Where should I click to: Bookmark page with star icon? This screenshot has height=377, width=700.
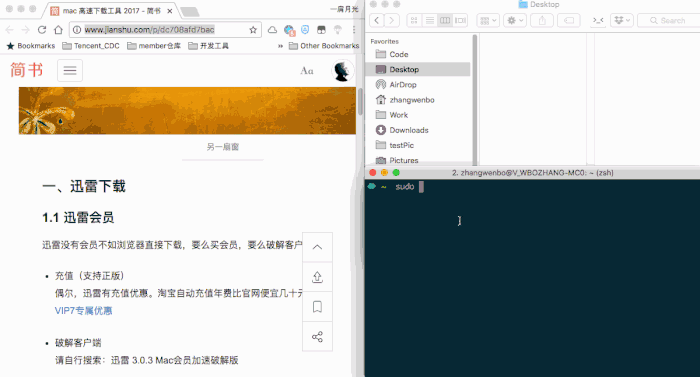click(253, 30)
